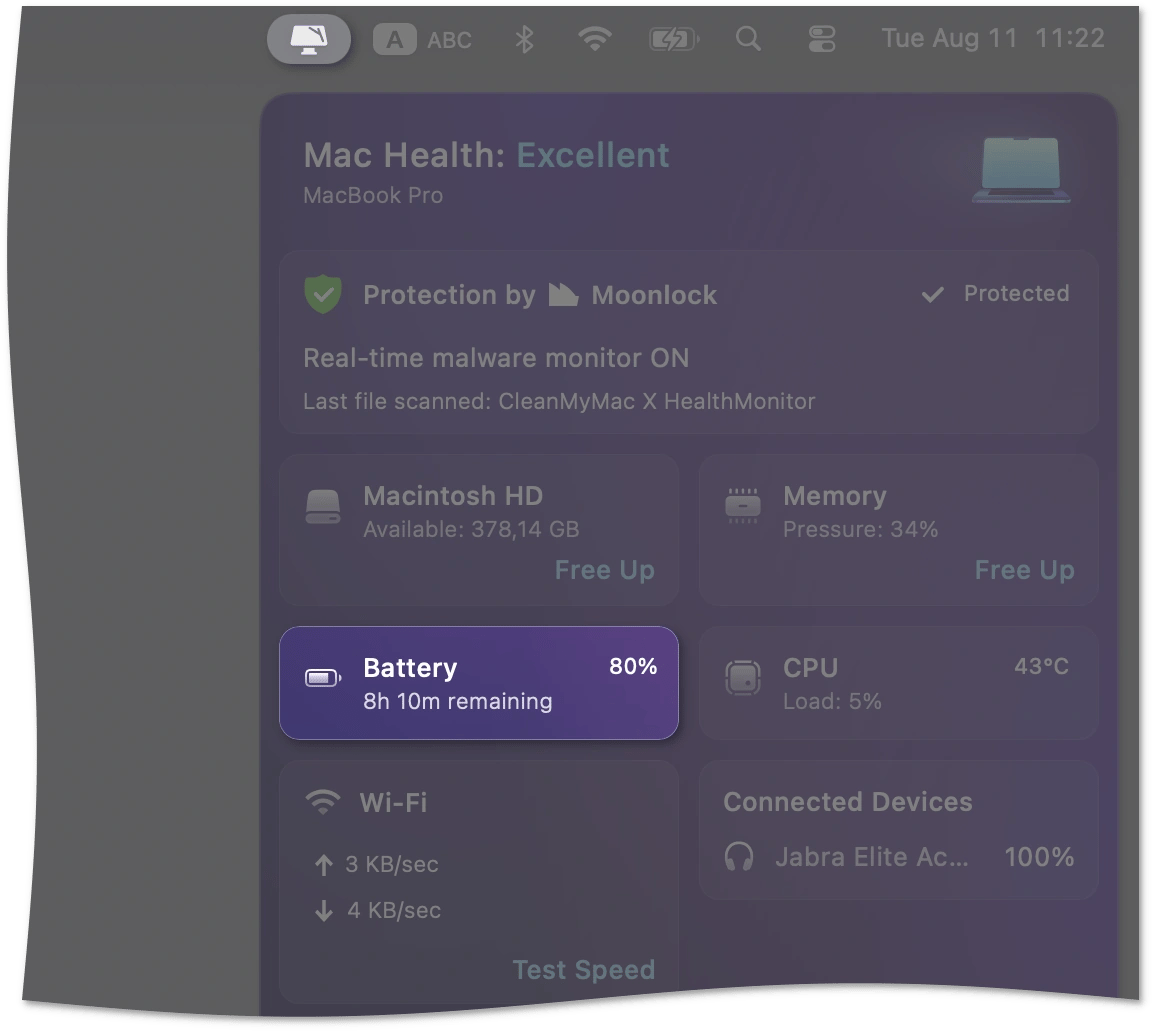
Task: Click '4 KB/sec' download rate
Action: point(394,910)
